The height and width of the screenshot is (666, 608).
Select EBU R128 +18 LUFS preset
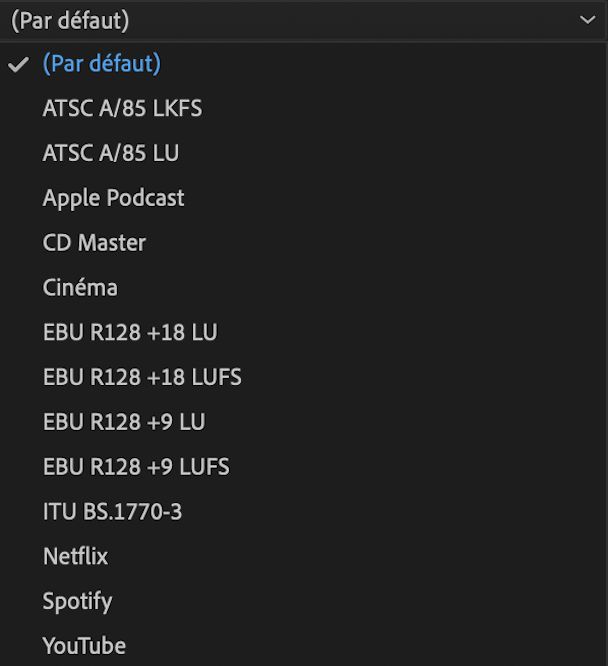click(142, 377)
